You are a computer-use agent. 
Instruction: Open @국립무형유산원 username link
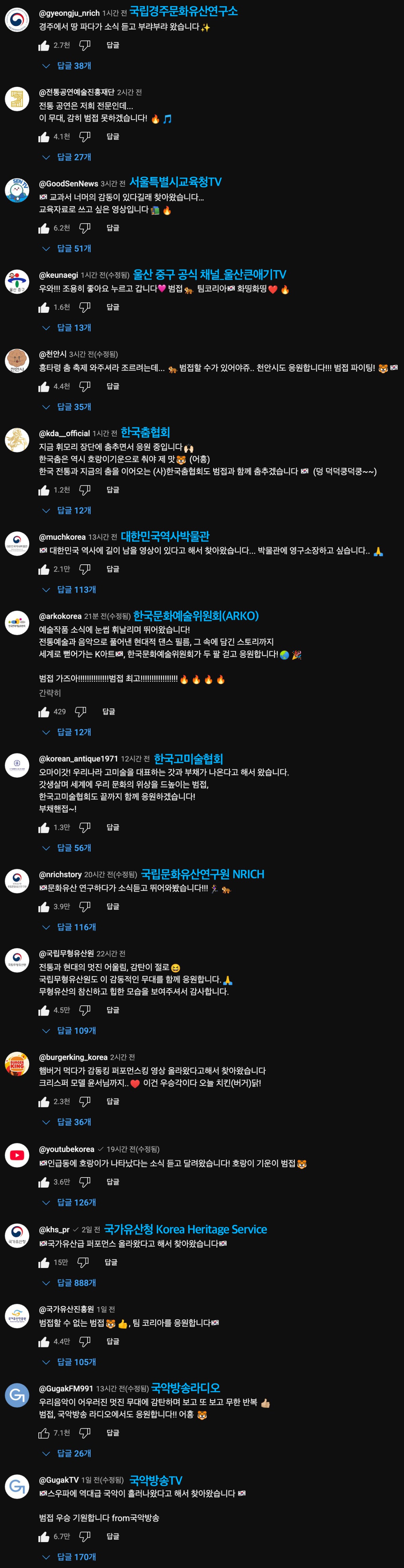click(66, 954)
